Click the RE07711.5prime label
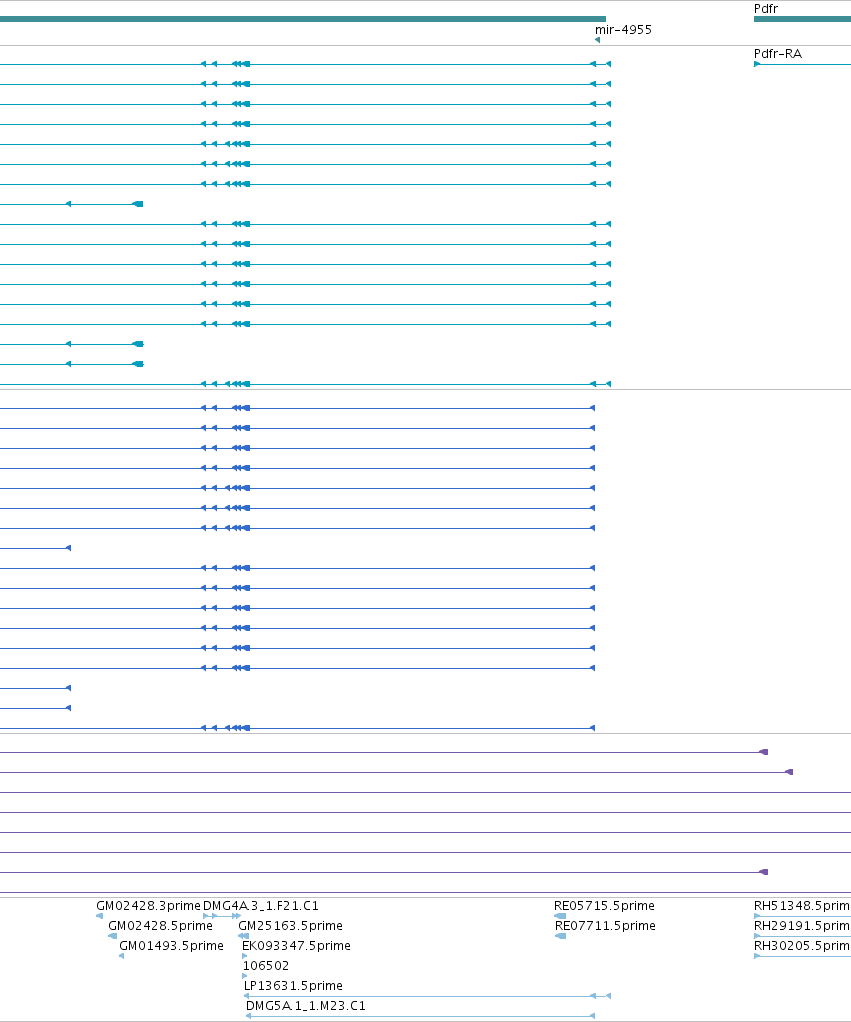The image size is (851, 1022). click(x=605, y=926)
